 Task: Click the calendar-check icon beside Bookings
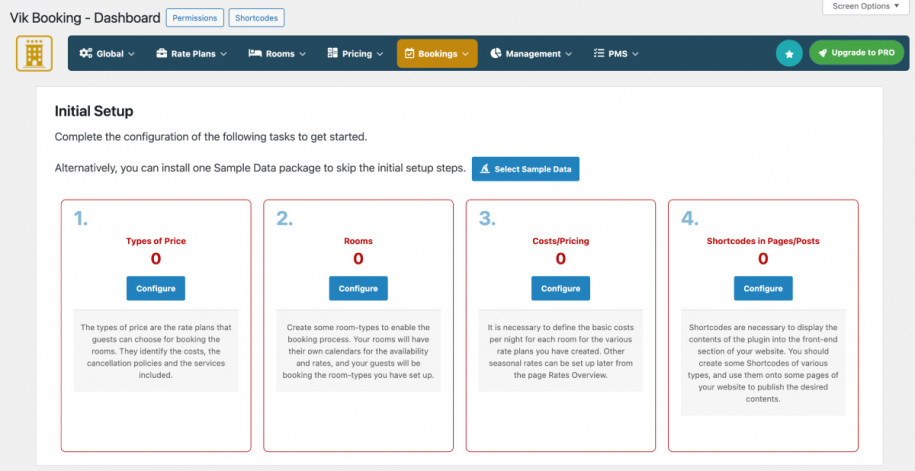(x=409, y=53)
